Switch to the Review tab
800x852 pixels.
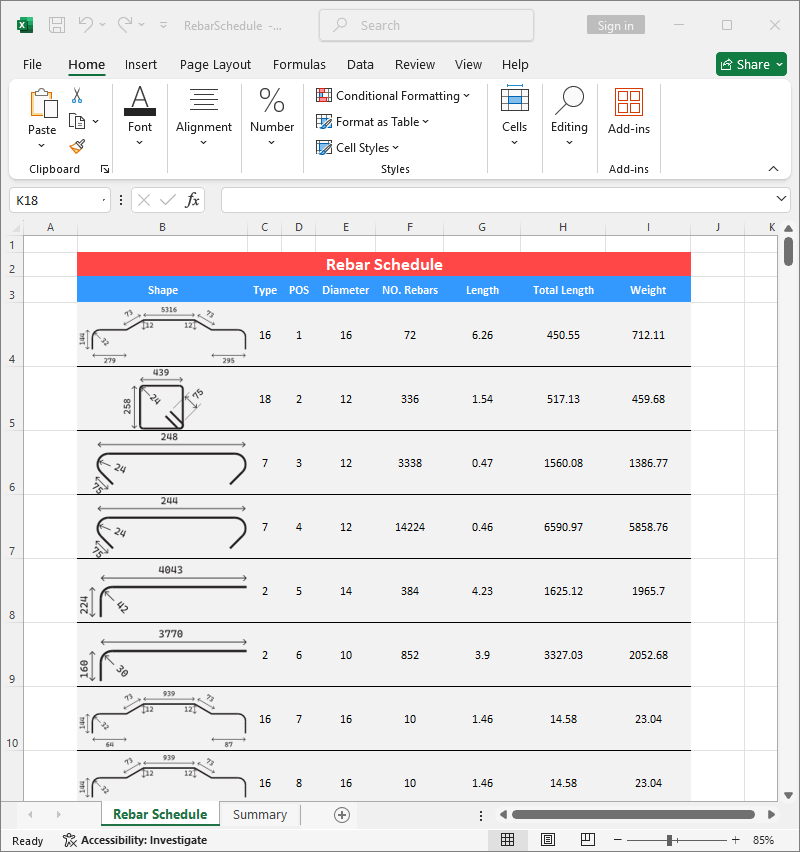pyautogui.click(x=415, y=65)
